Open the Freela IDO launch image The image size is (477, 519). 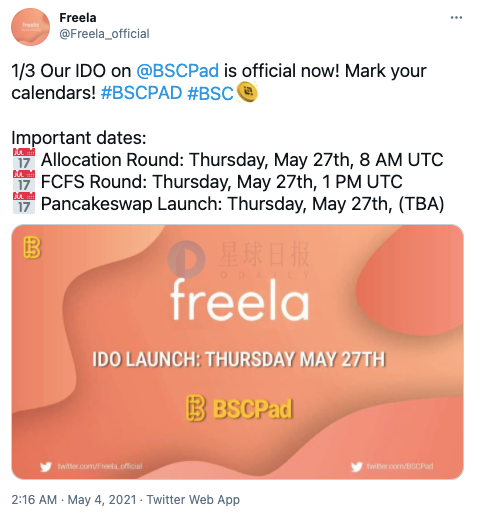pos(238,352)
